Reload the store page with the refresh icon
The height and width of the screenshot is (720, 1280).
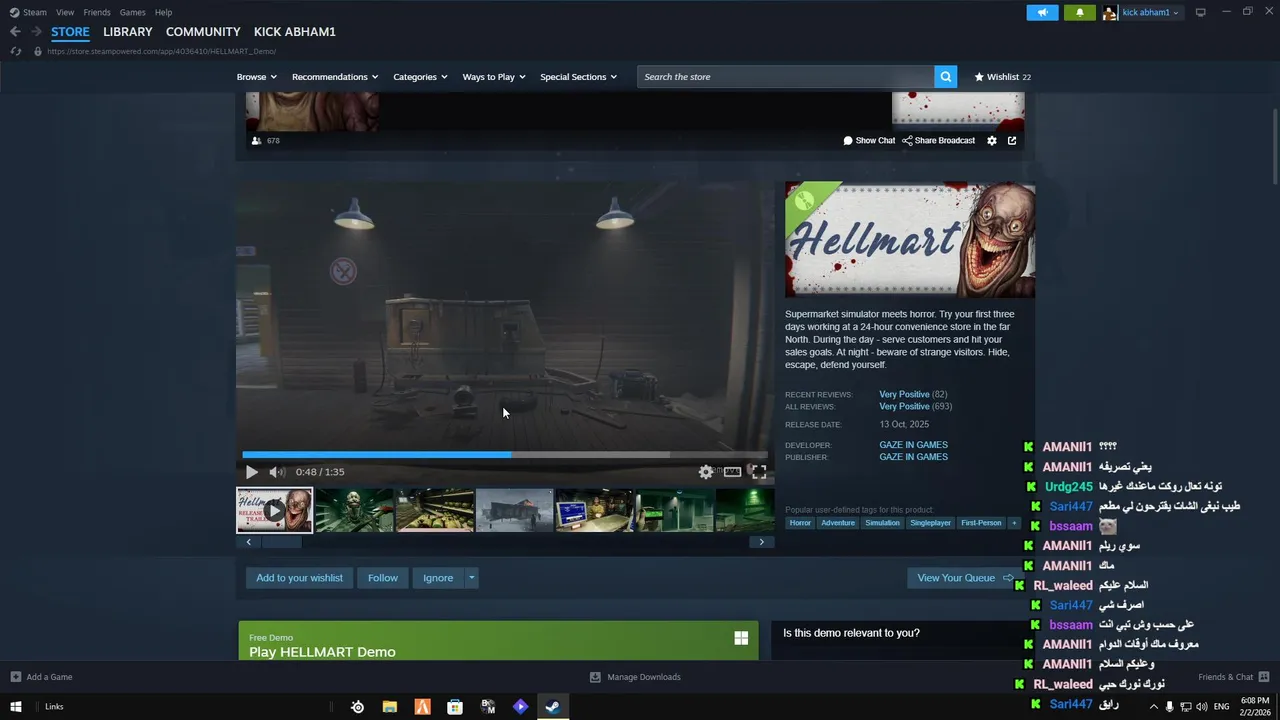tap(15, 51)
